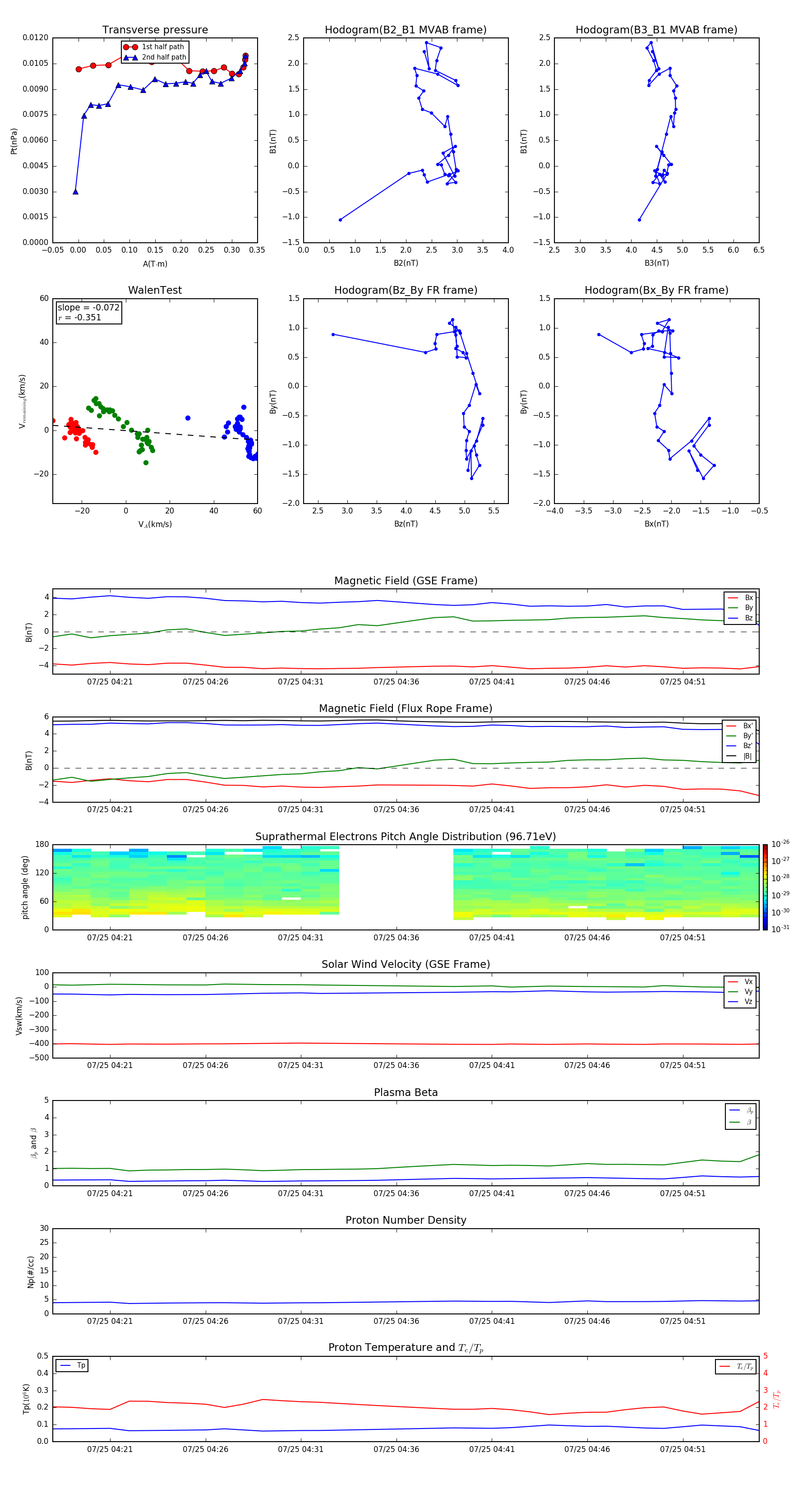Click the 'WalenTest' plot title
This screenshot has width=812, height=1489.
coord(155,290)
